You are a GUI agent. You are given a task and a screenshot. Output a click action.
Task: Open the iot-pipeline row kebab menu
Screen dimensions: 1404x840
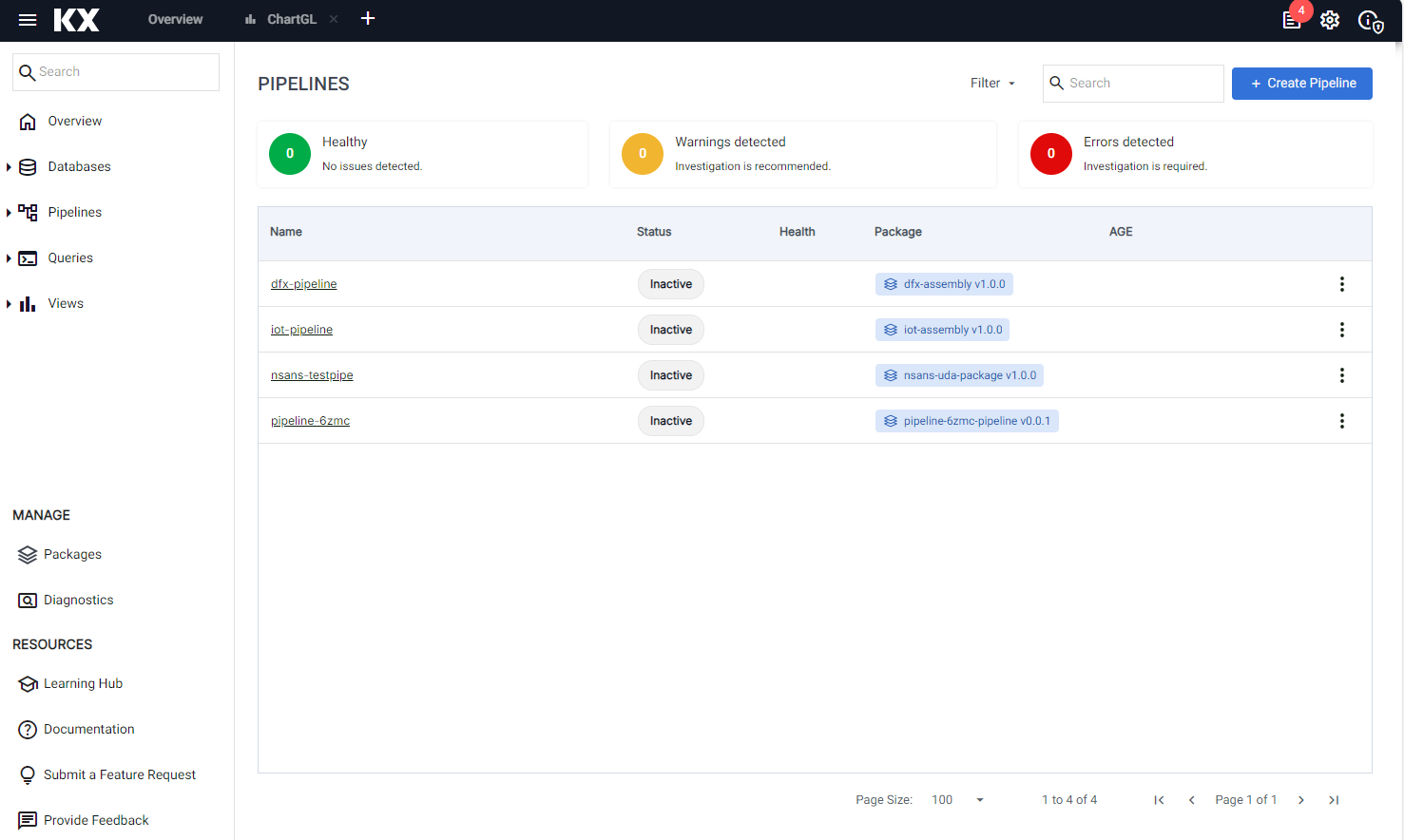click(x=1342, y=330)
